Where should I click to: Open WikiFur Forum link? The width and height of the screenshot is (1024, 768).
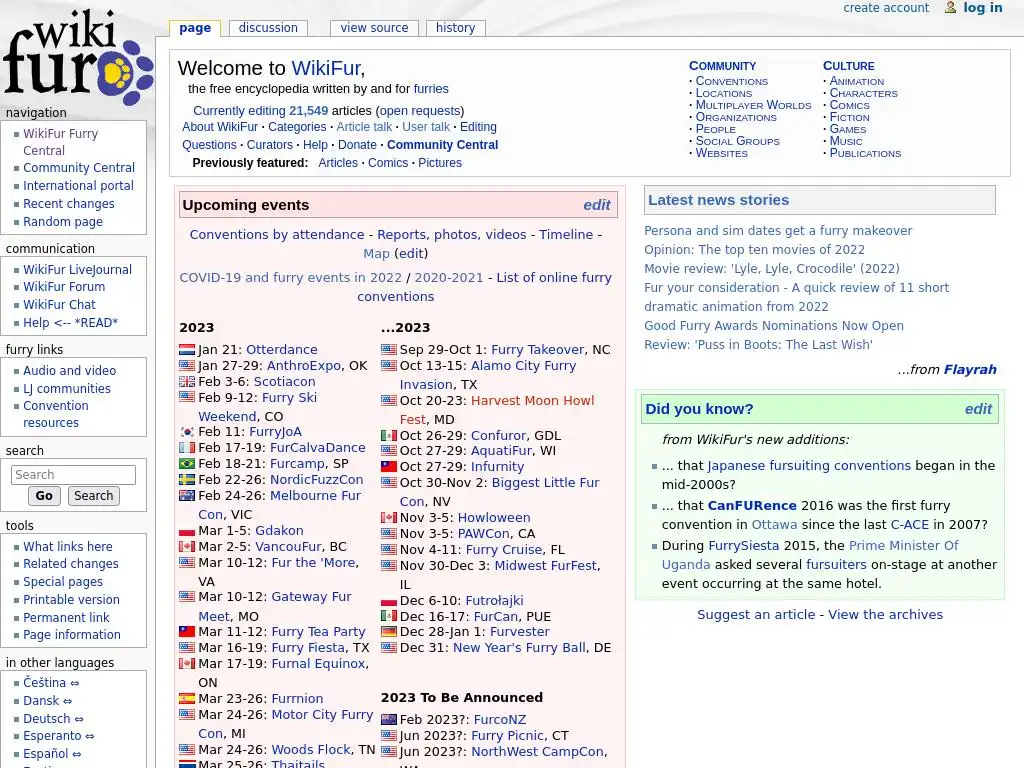click(x=64, y=287)
